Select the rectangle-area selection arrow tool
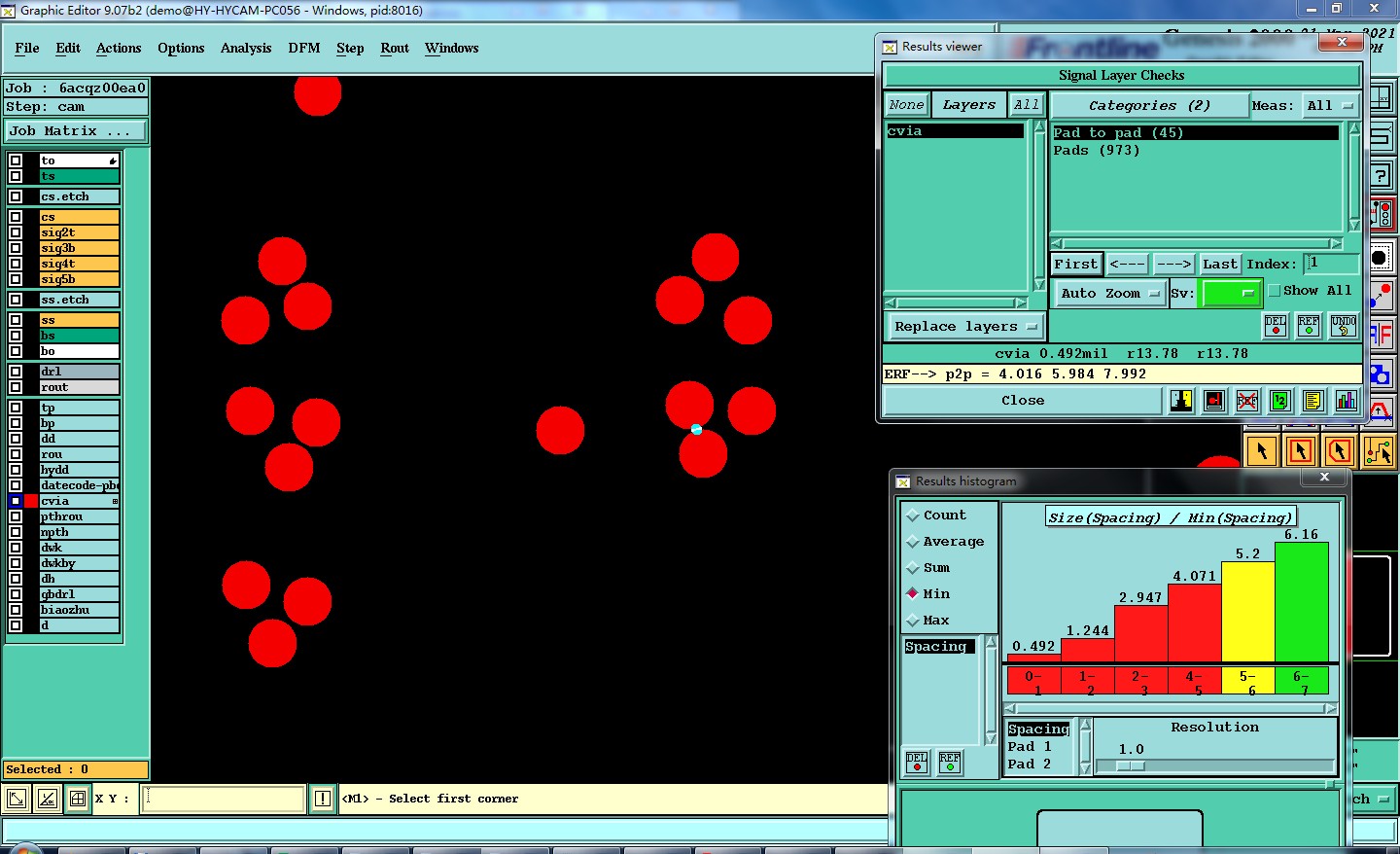The image size is (1400, 854). click(1301, 451)
